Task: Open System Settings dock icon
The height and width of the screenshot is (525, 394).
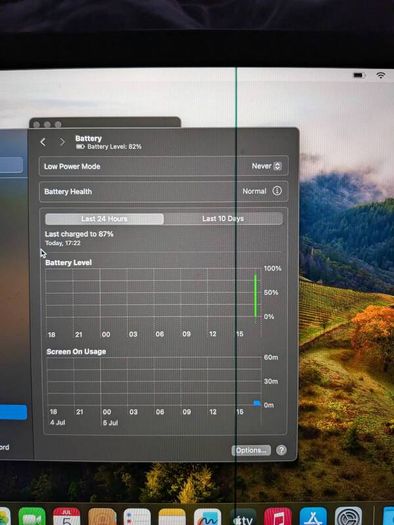Action: click(348, 517)
